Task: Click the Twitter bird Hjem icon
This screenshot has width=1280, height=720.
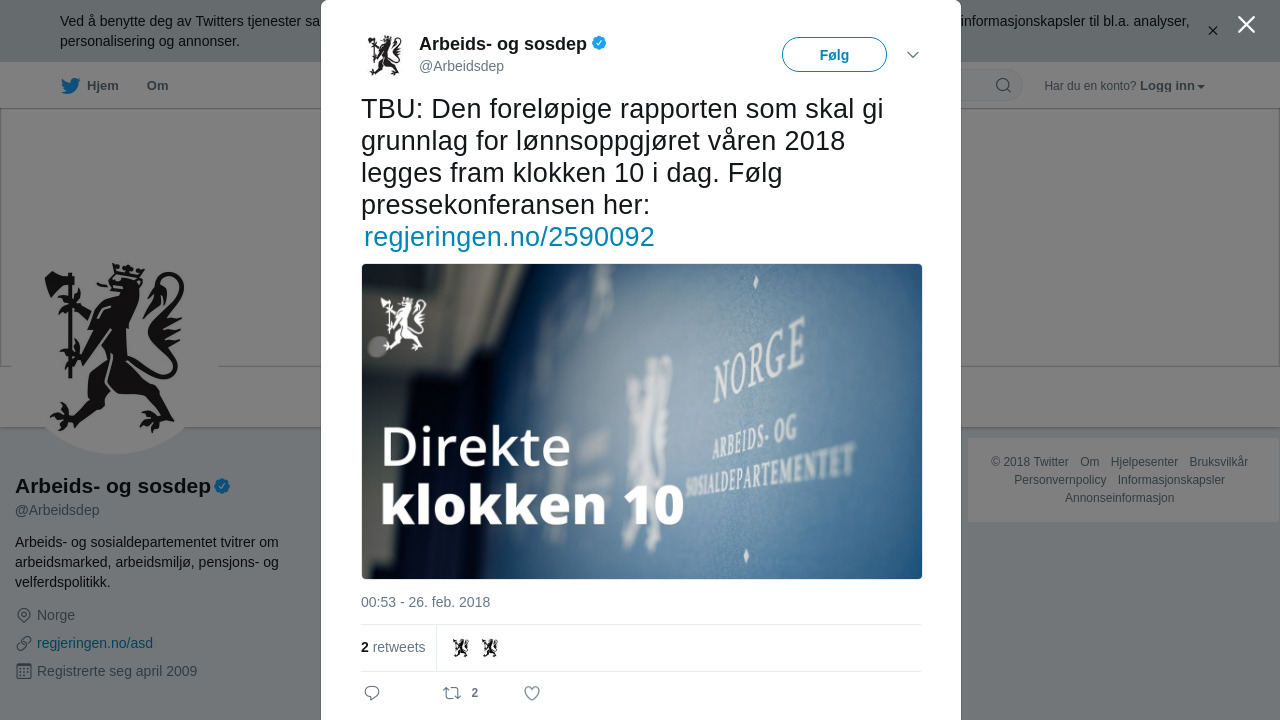Action: (x=70, y=86)
